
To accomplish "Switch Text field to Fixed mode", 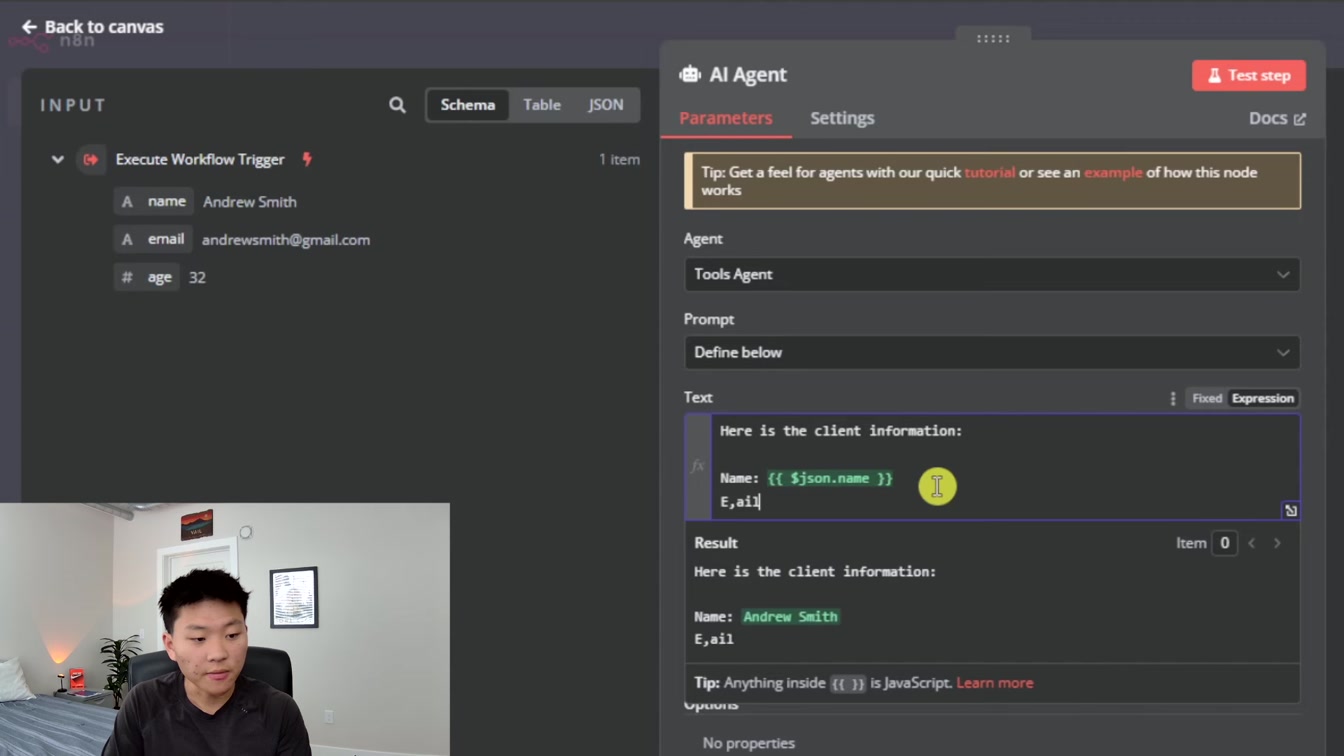I will click(1207, 398).
